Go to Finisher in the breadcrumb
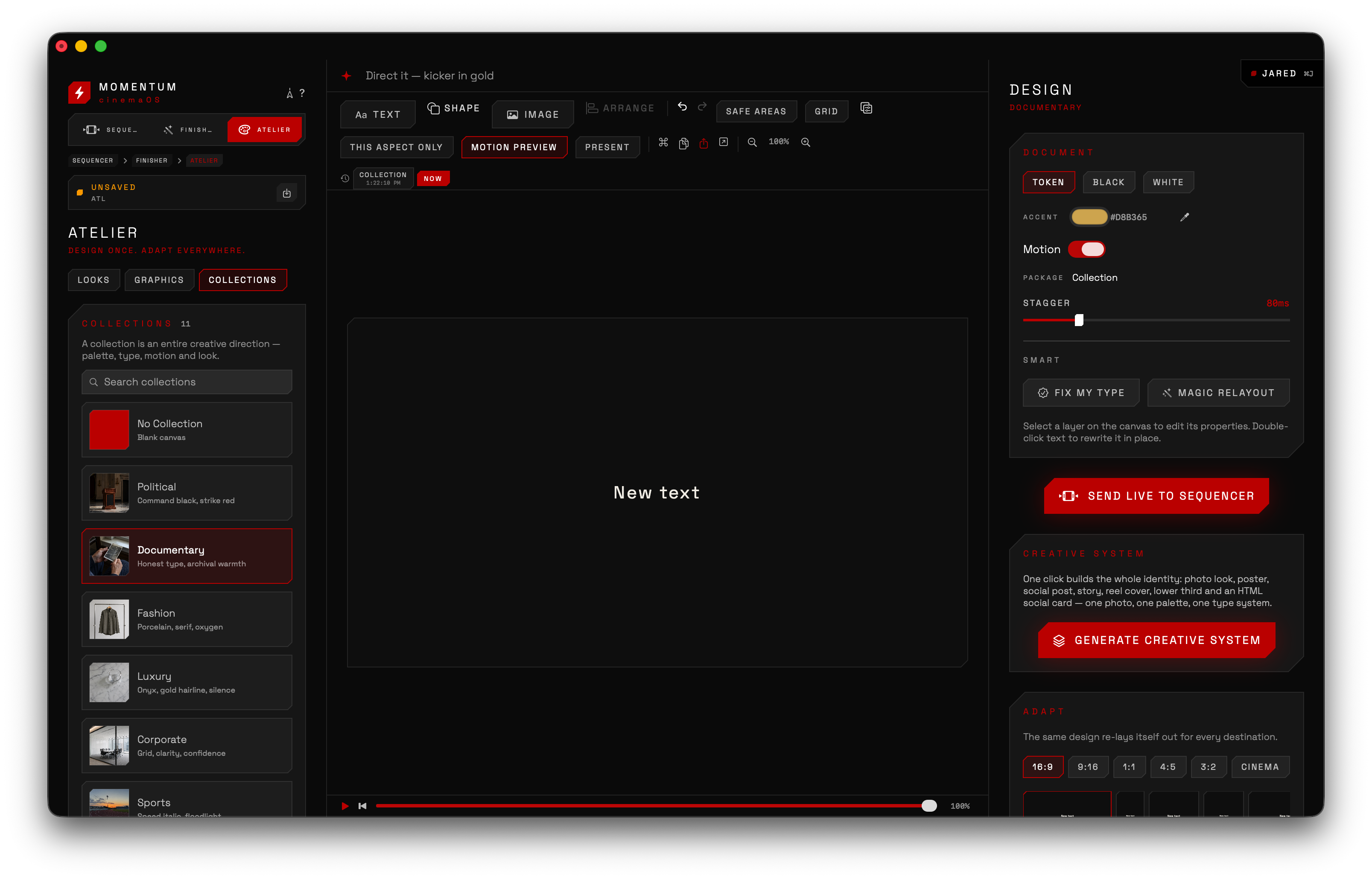The image size is (1372, 880). tap(152, 160)
